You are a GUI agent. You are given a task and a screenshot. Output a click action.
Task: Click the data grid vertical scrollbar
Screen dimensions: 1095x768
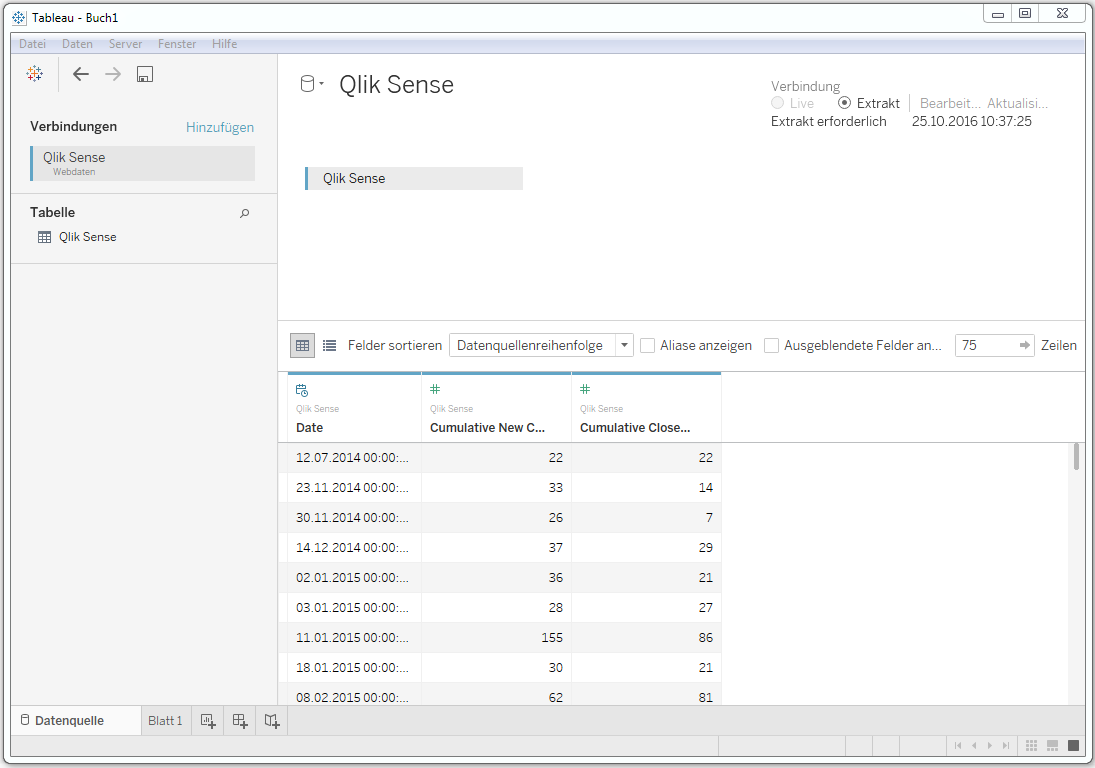click(x=1076, y=457)
